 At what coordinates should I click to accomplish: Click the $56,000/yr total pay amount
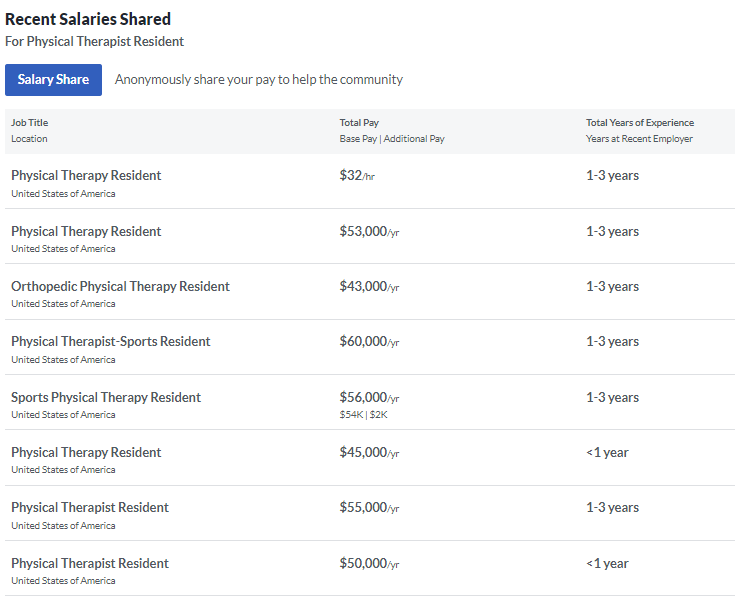[369, 397]
